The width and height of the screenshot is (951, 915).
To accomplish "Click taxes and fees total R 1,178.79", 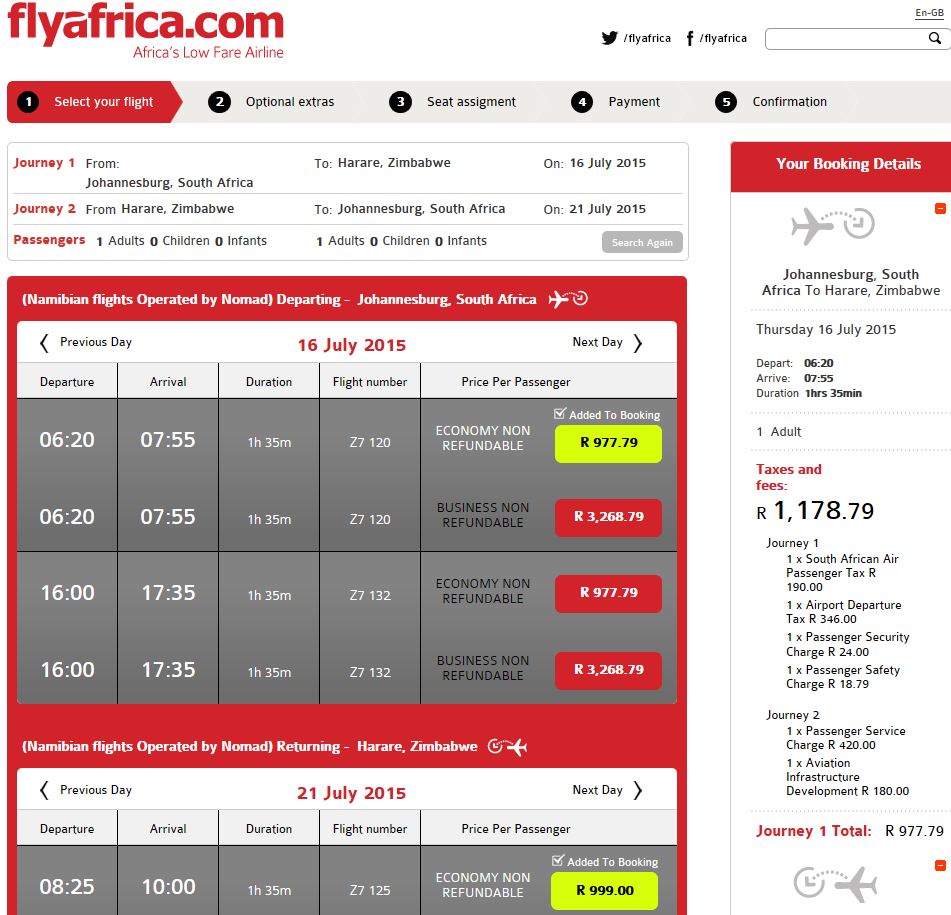I will pos(815,511).
